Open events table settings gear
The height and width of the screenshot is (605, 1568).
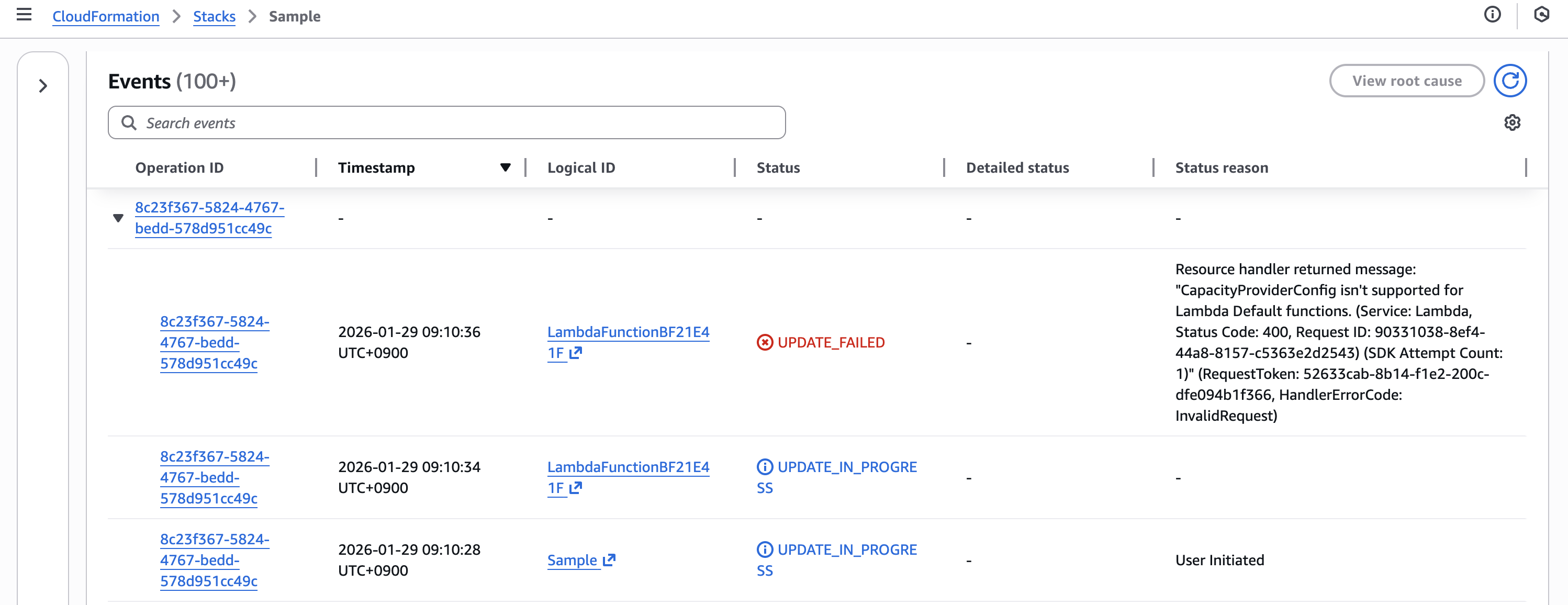(1512, 123)
